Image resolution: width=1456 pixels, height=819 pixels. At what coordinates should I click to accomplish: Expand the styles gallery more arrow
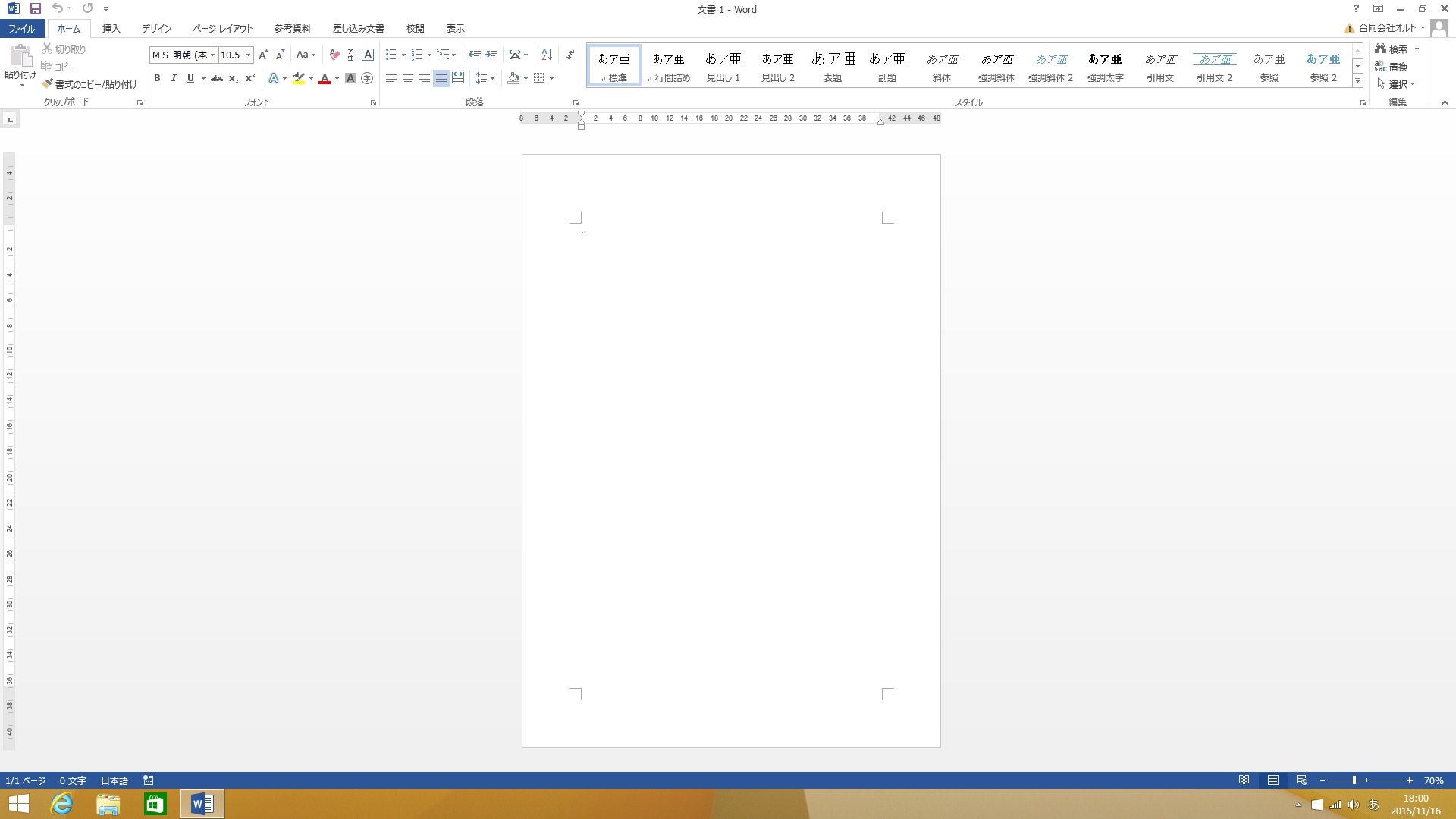pyautogui.click(x=1357, y=80)
